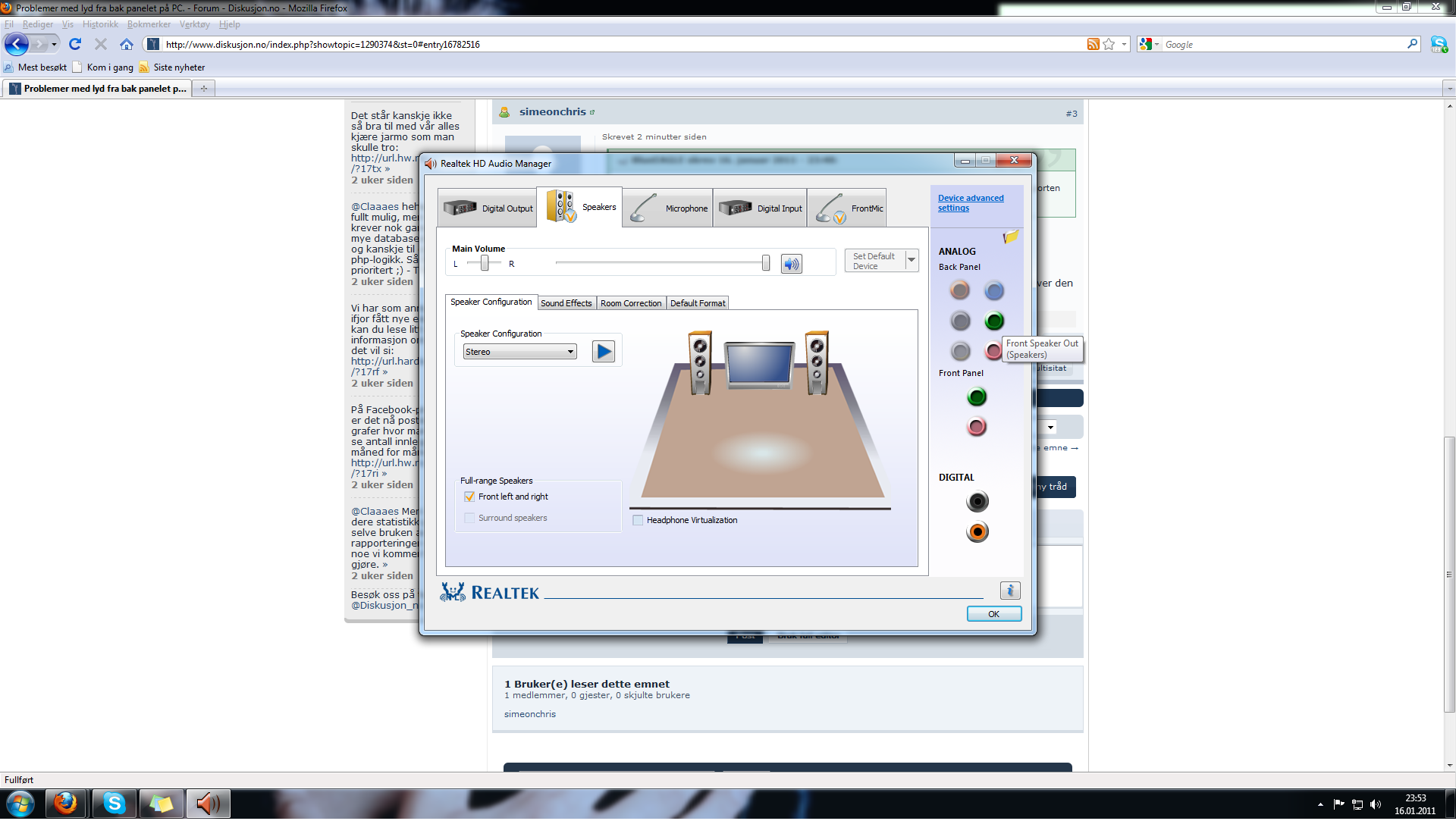Open RSS feed icon in address bar

point(1093,44)
